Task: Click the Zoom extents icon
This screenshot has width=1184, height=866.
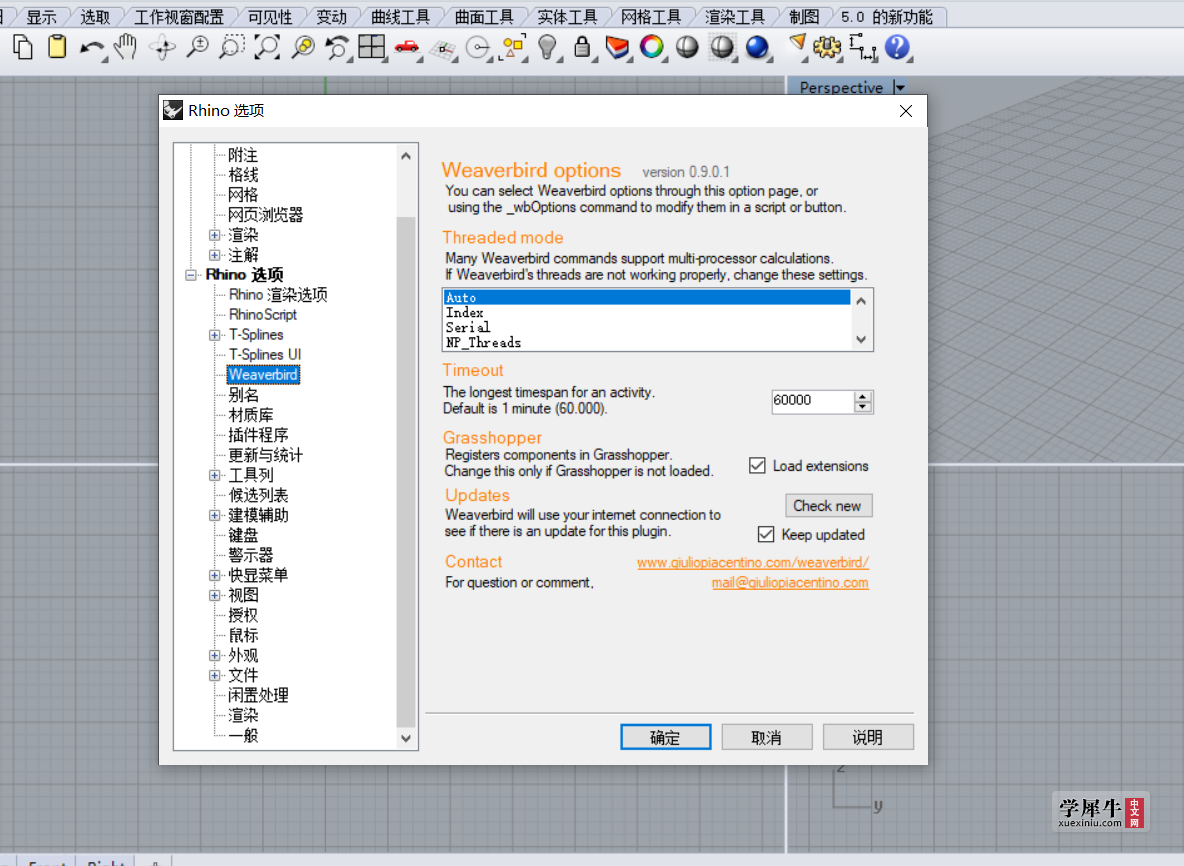Action: [x=267, y=47]
